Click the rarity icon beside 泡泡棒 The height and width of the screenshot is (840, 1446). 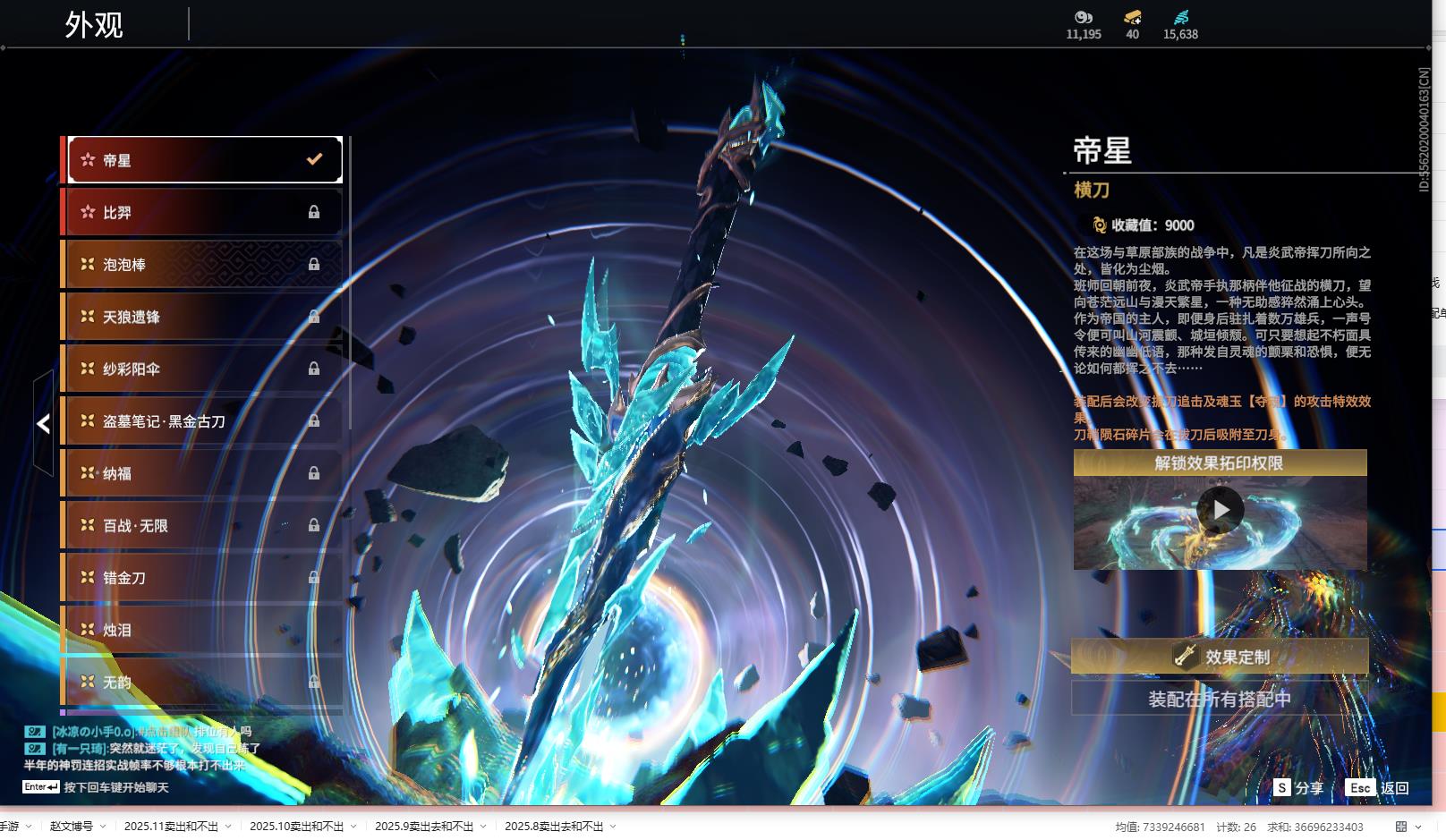click(x=88, y=264)
